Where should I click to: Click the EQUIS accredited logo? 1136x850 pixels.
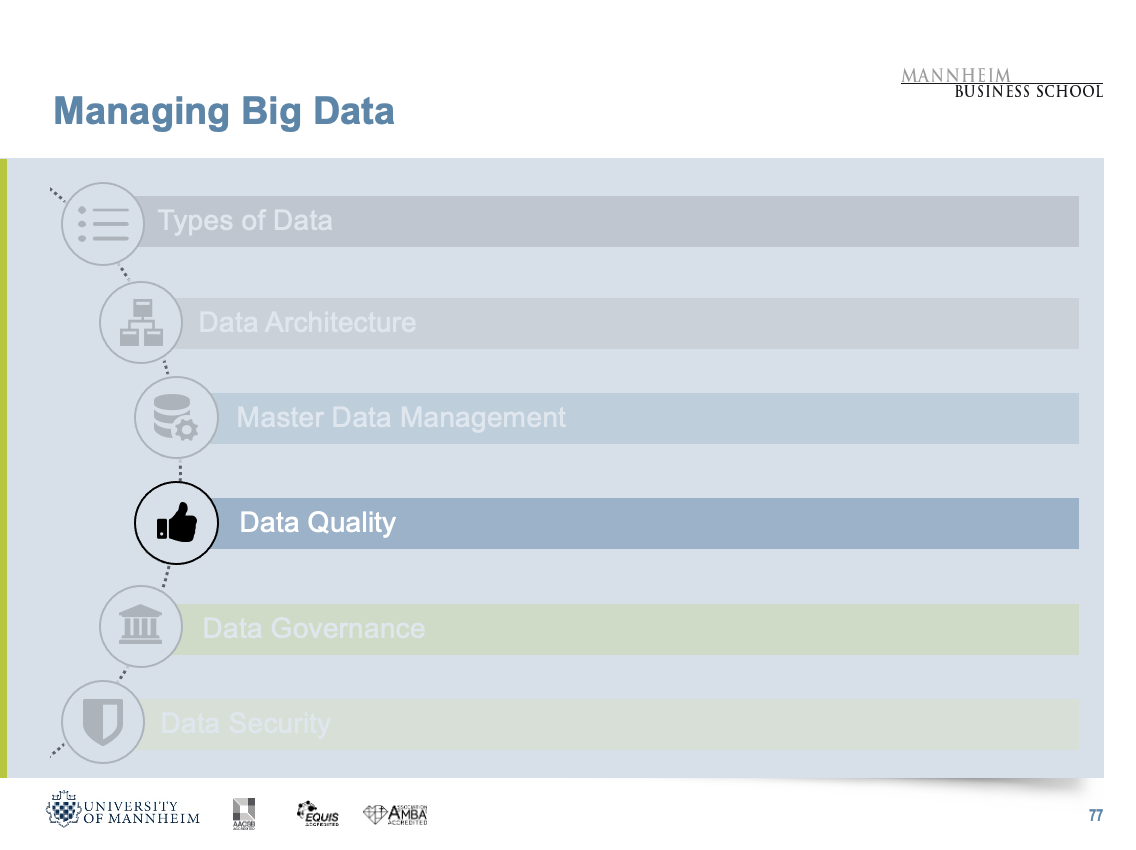(x=318, y=813)
